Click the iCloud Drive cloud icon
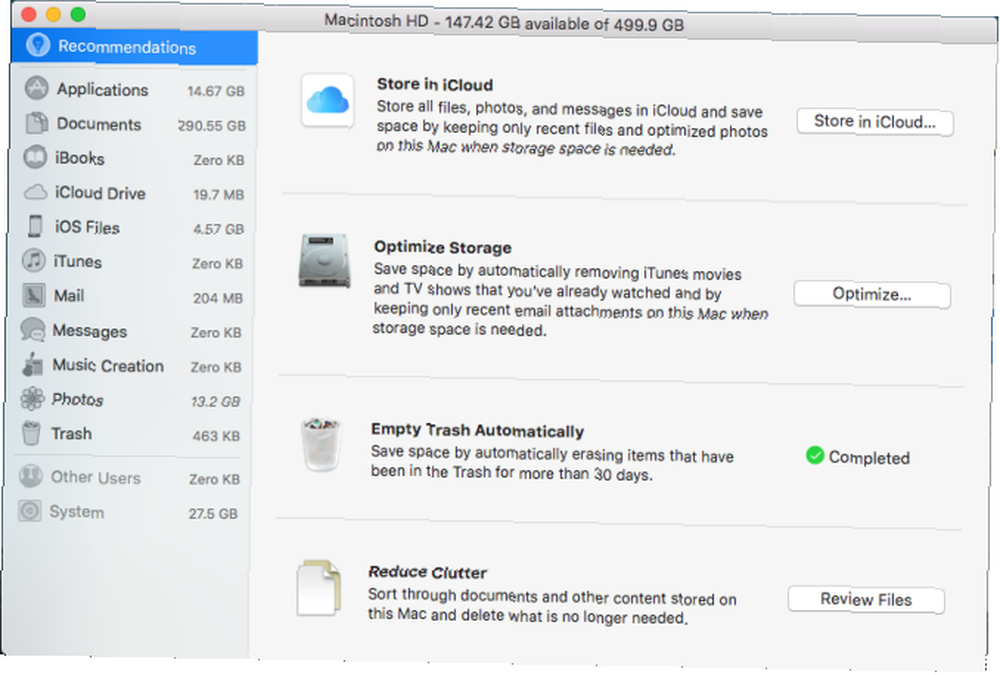The height and width of the screenshot is (675, 1000). (x=35, y=191)
